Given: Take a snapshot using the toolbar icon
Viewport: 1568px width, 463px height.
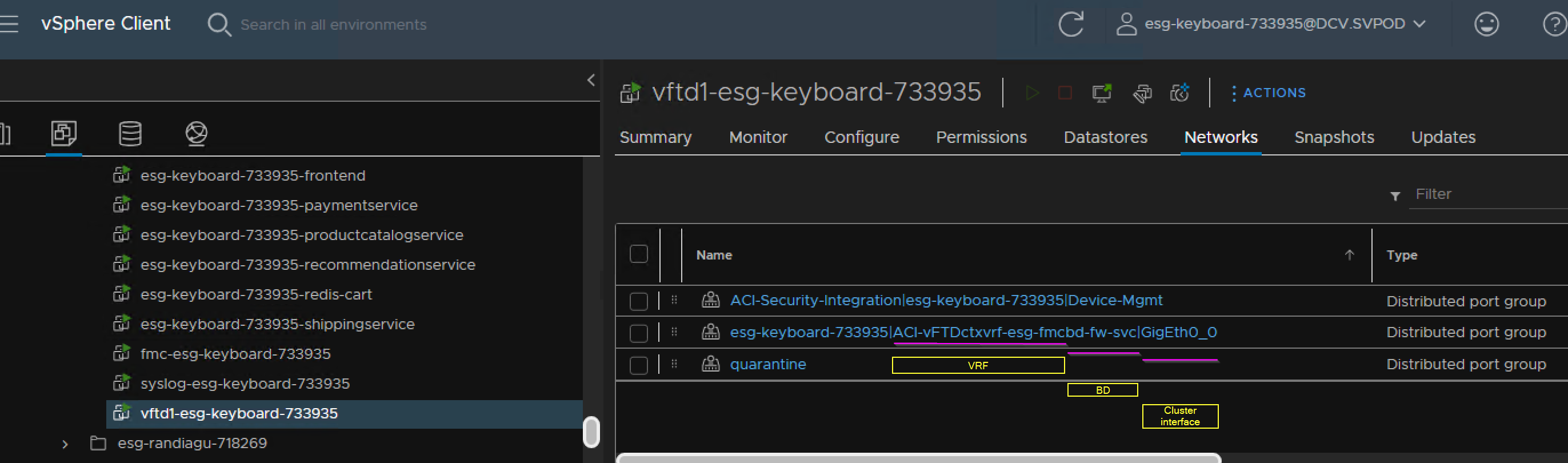Looking at the screenshot, I should coord(1179,93).
